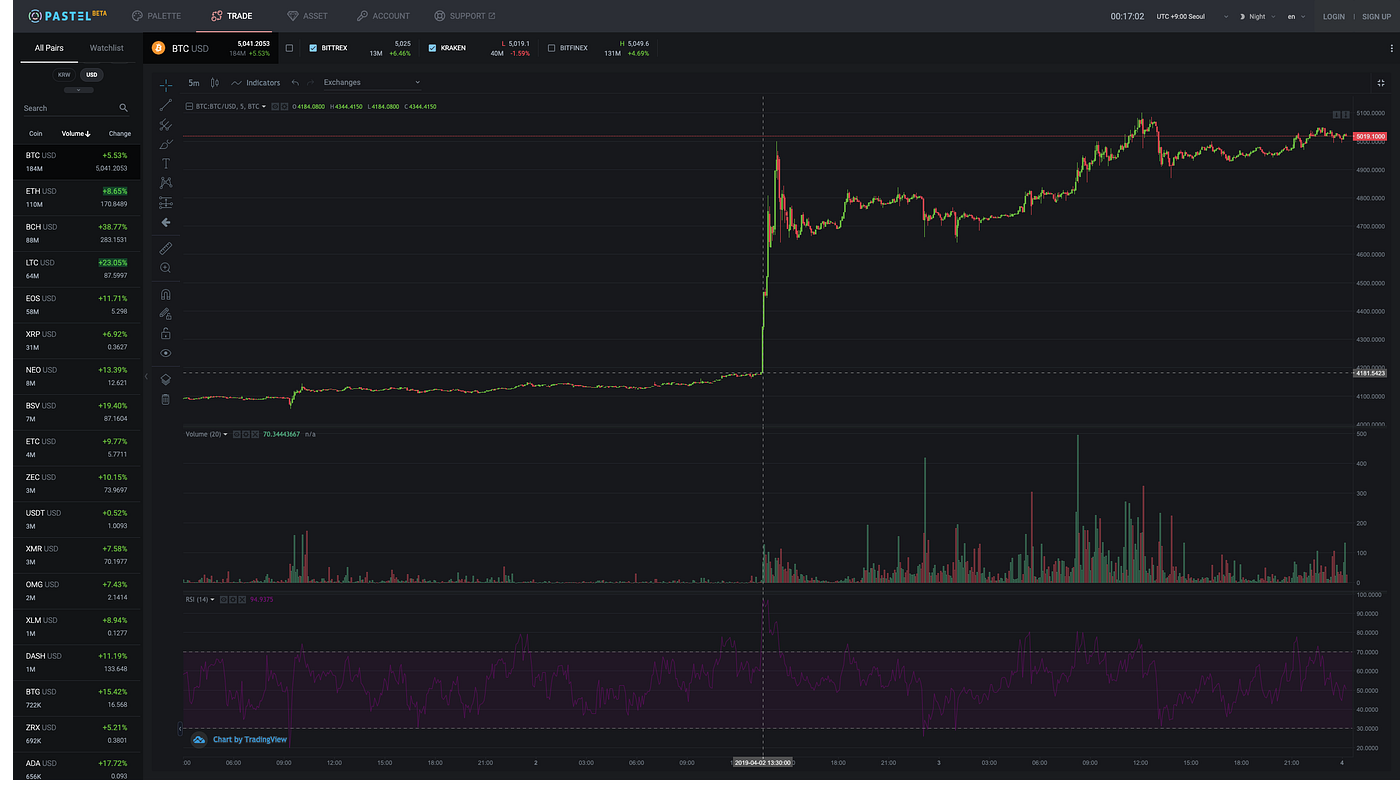Toggle hide all drawings eye icon
Screen dimensions: 1400x795
166,353
